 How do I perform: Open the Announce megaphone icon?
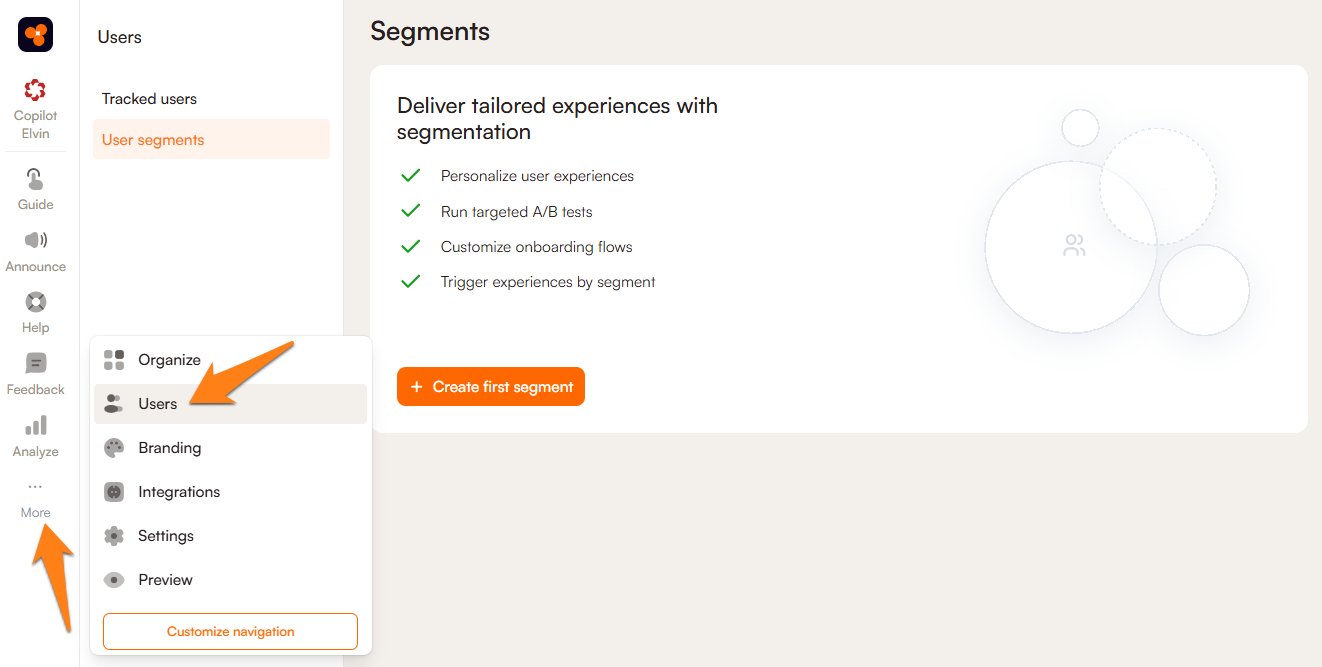[35, 240]
